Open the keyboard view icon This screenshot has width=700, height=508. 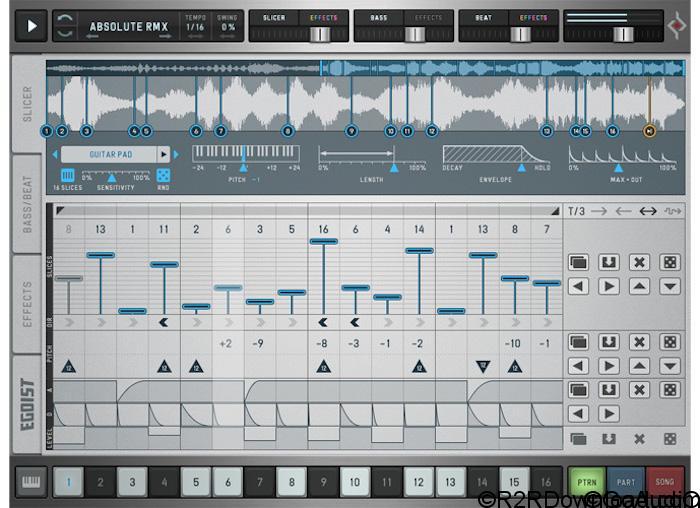click(x=31, y=482)
